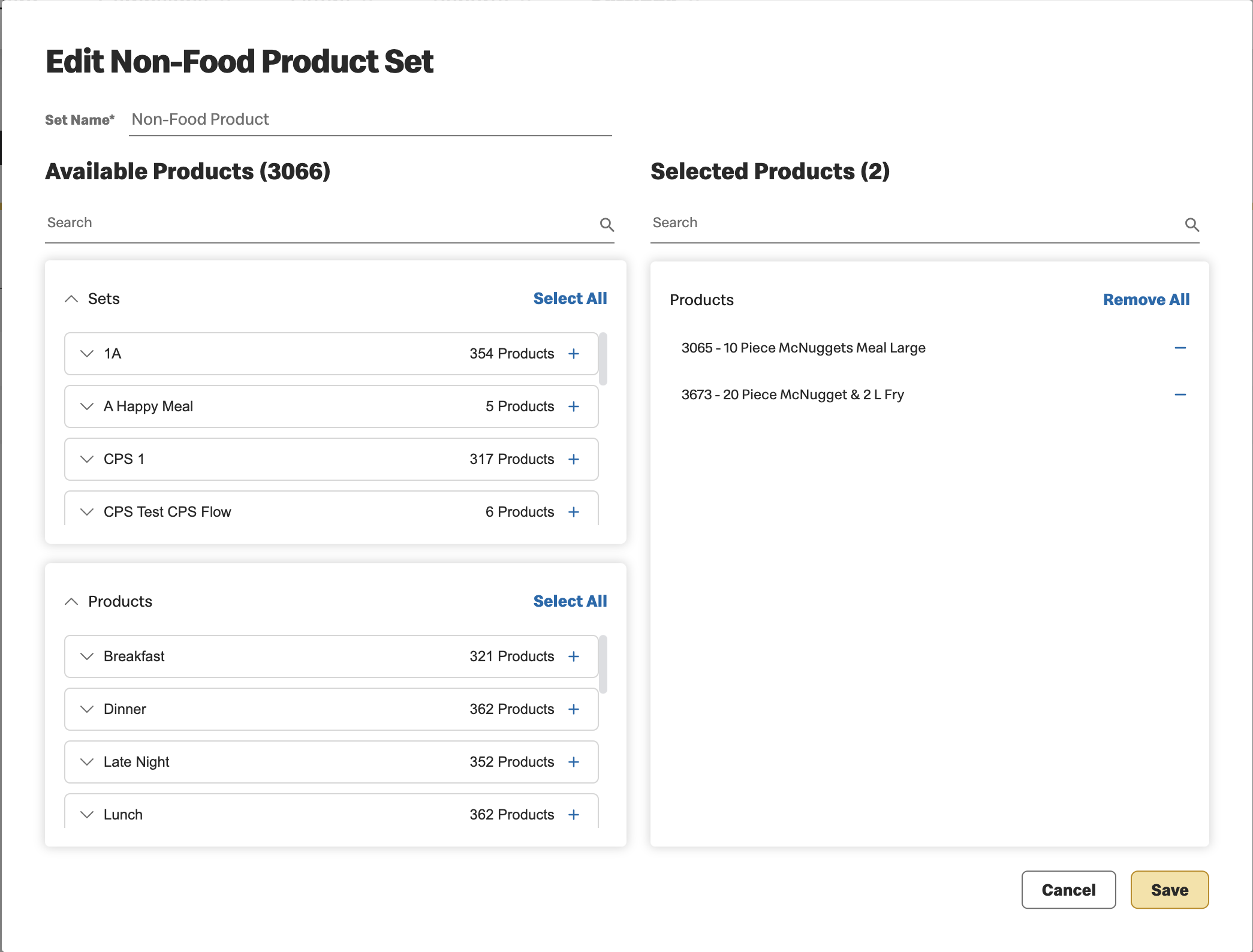The height and width of the screenshot is (952, 1253).
Task: Select All in Sets section
Action: coord(570,299)
